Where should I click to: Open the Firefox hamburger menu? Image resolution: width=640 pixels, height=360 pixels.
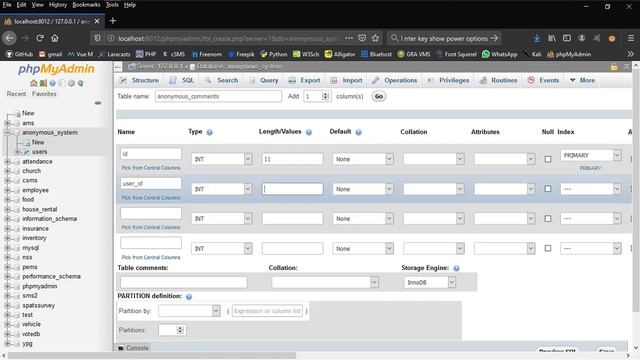[631, 38]
